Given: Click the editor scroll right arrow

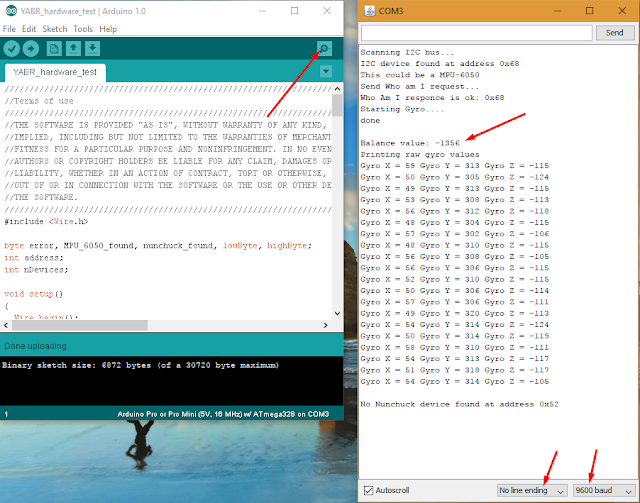Looking at the screenshot, I should 325,325.
